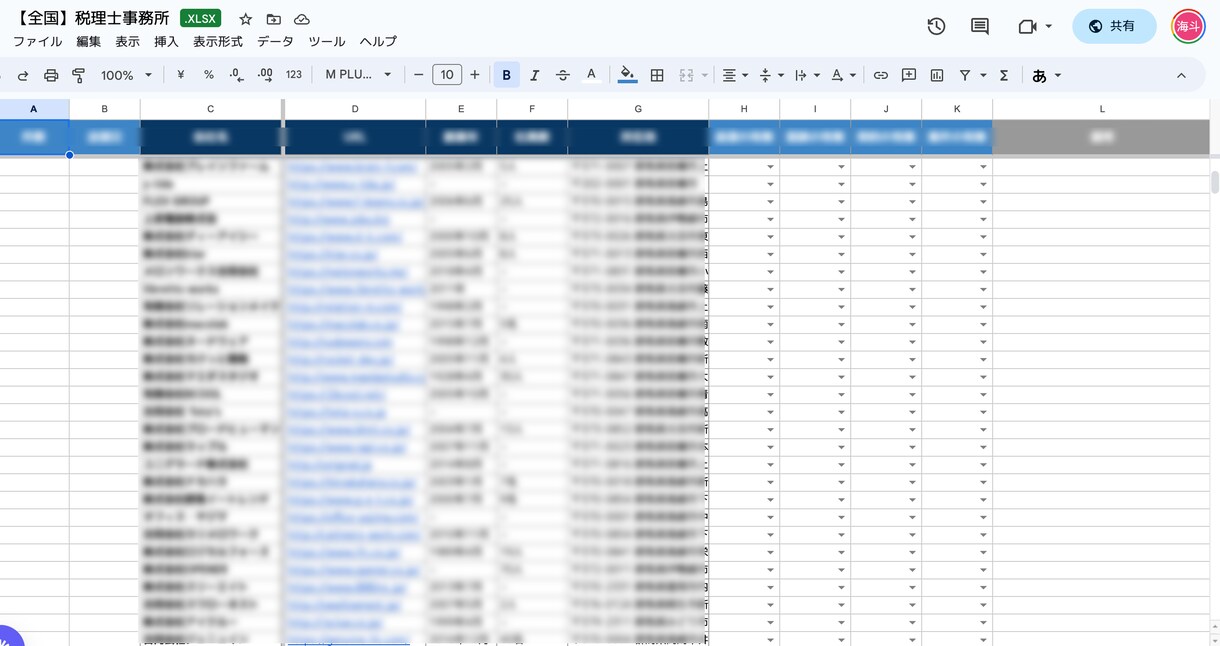This screenshot has height=646, width=1220.
Task: Click the merge cells icon
Action: point(686,75)
